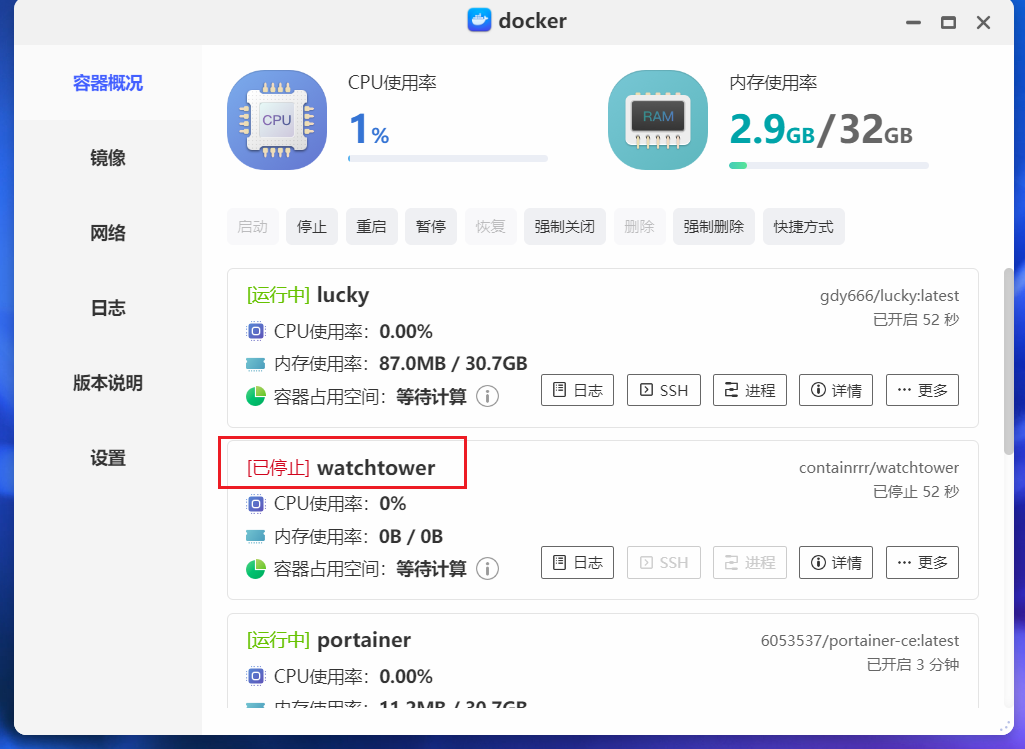
Task: Click the memory usage progress bar
Action: click(x=828, y=164)
